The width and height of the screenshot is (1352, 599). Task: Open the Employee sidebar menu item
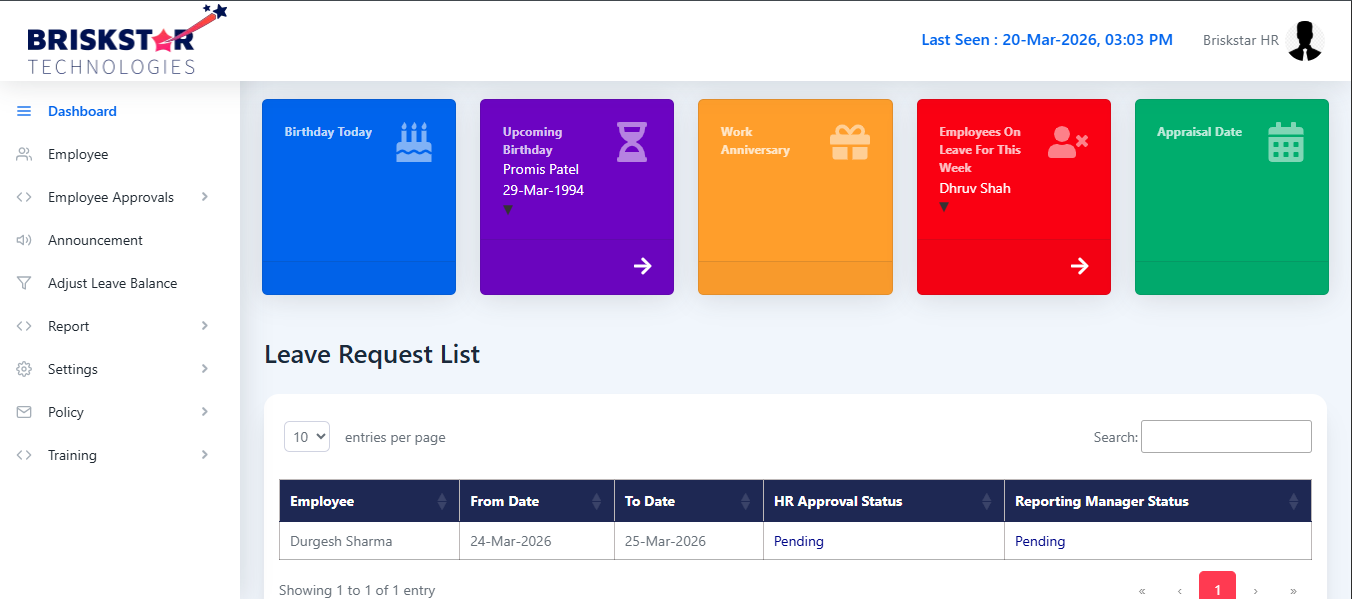pyautogui.click(x=78, y=154)
